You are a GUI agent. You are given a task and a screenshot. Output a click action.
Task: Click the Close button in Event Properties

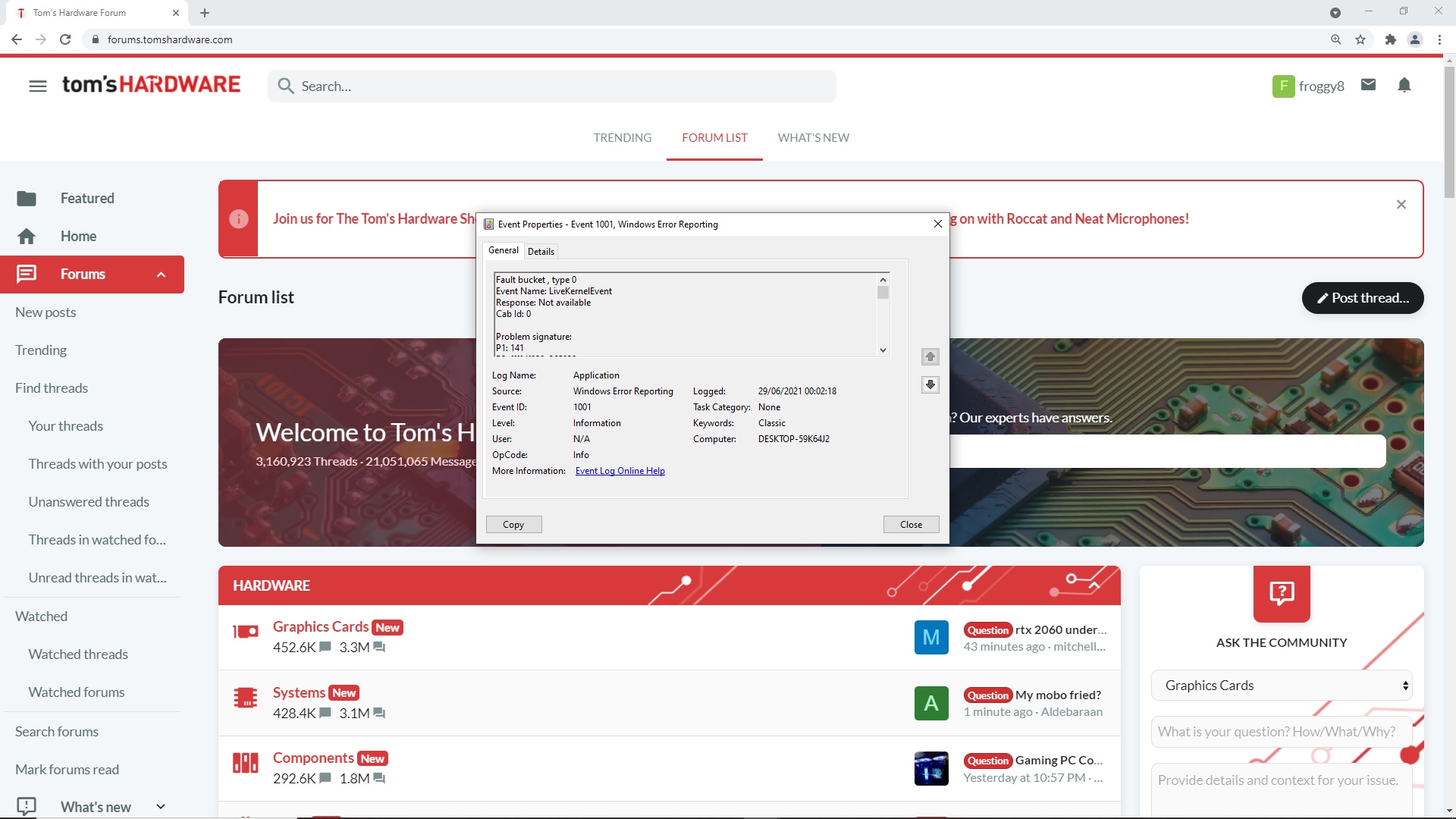[911, 525]
